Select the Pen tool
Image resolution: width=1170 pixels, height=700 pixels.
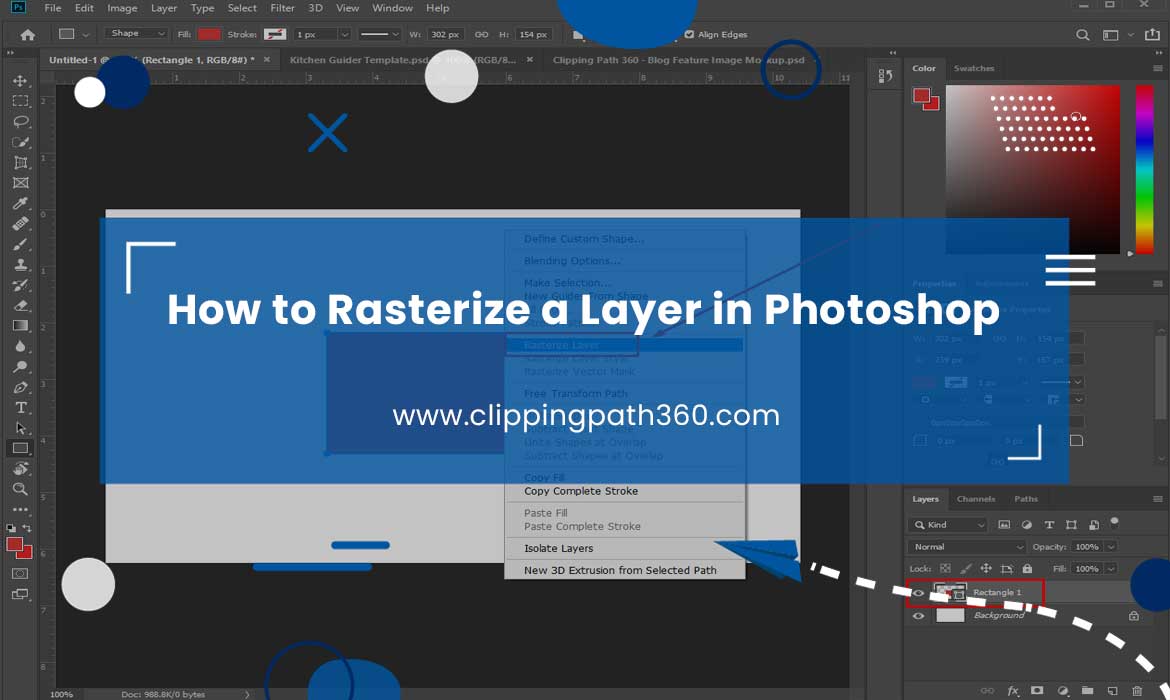pos(20,387)
